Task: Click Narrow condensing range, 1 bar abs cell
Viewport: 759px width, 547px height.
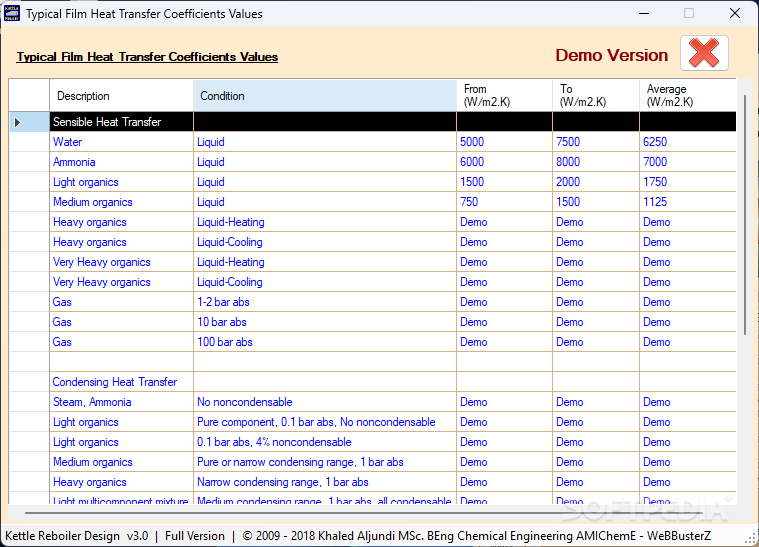Action: (325, 482)
